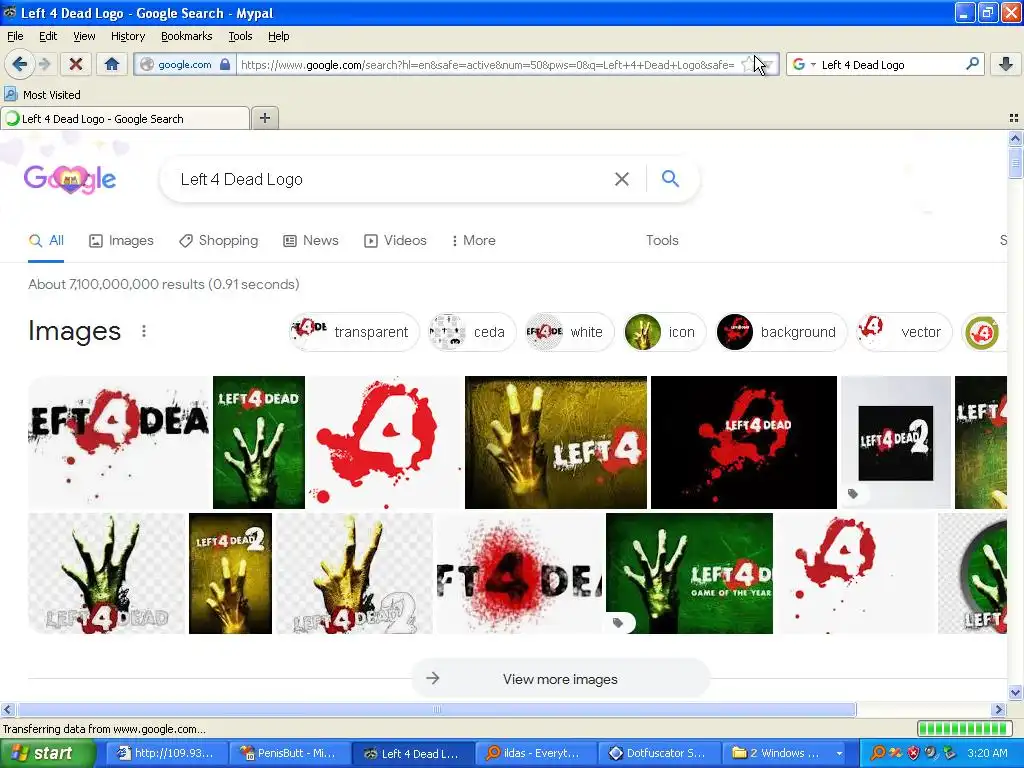1024x768 pixels.
Task: Switch to the News results tab
Action: pyautogui.click(x=311, y=240)
